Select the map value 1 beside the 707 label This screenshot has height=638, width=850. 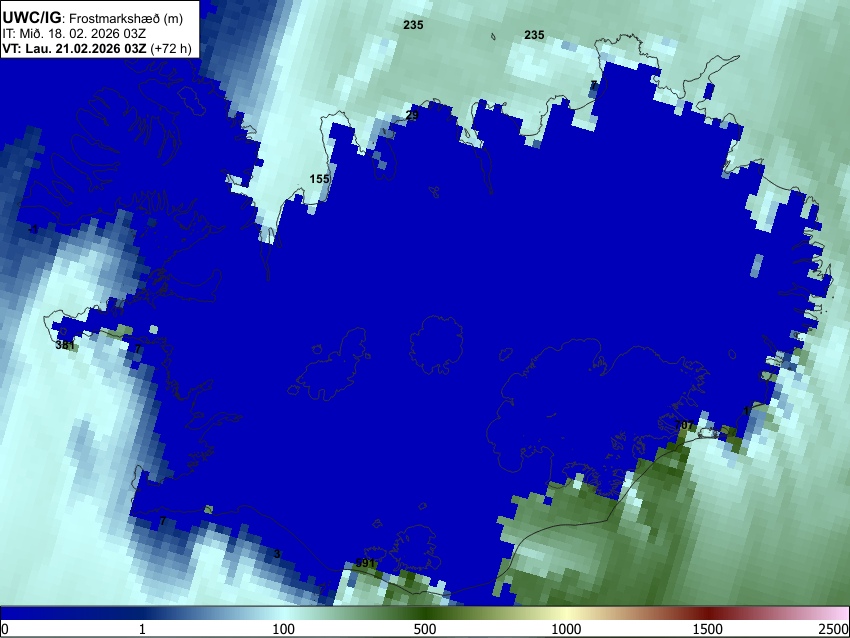(x=746, y=411)
